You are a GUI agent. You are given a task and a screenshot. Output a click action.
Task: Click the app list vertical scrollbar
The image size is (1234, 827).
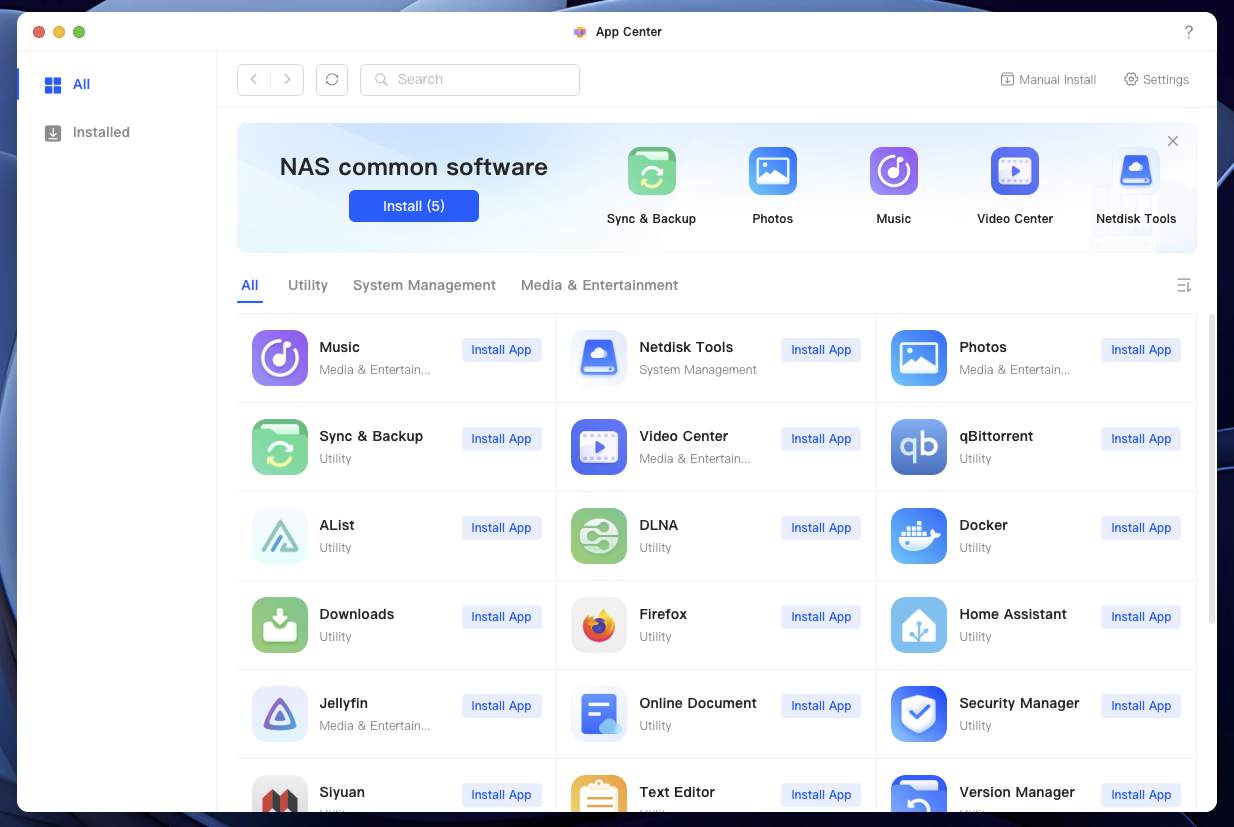pyautogui.click(x=1213, y=468)
